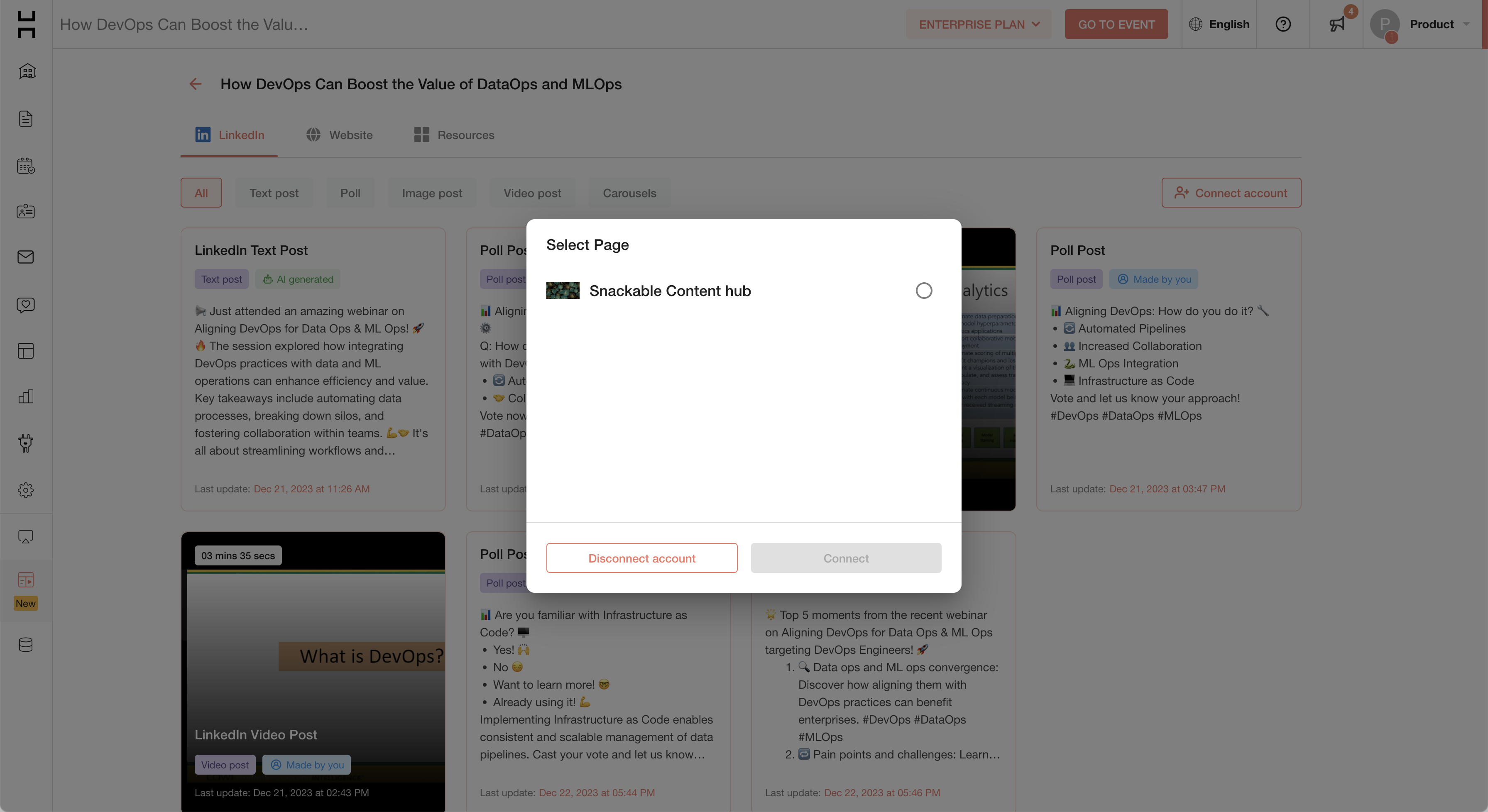The width and height of the screenshot is (1488, 812).
Task: Click the Disconnect account button
Action: coord(641,558)
